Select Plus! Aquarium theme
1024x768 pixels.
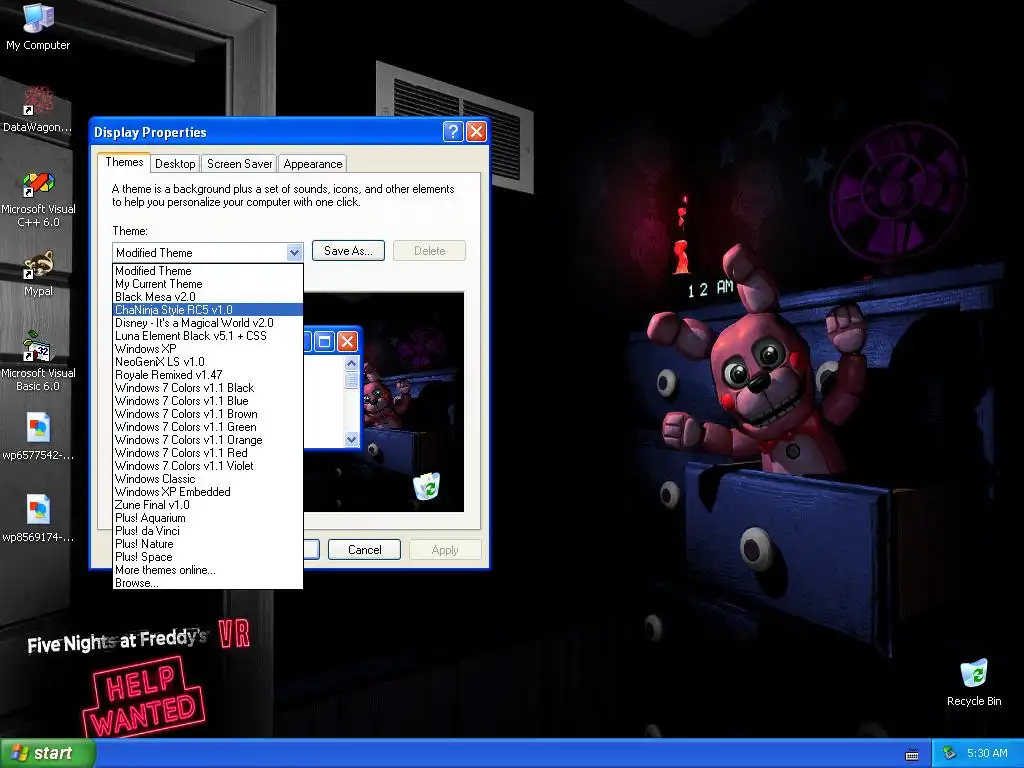click(x=208, y=518)
